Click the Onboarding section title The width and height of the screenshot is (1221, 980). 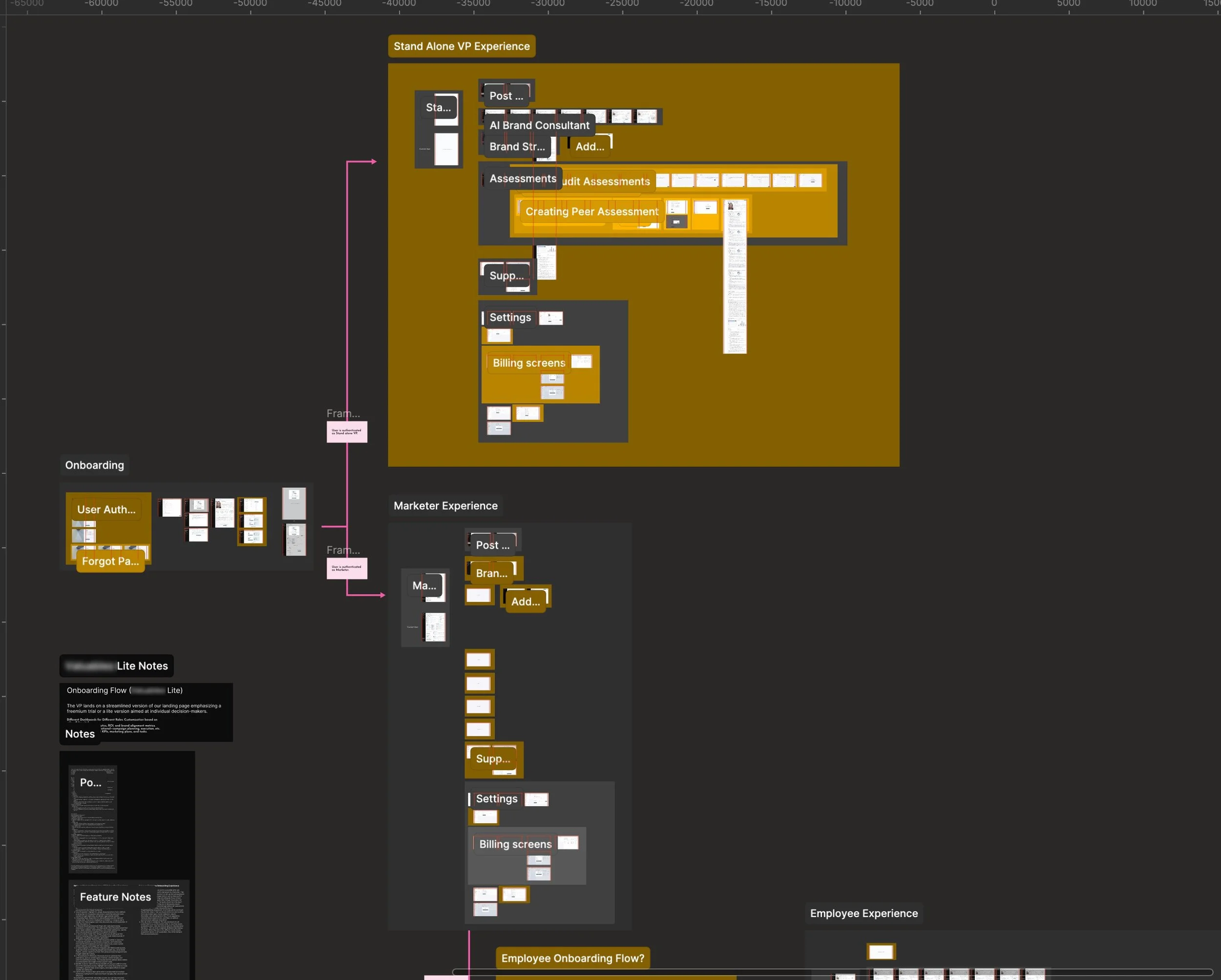(x=94, y=465)
